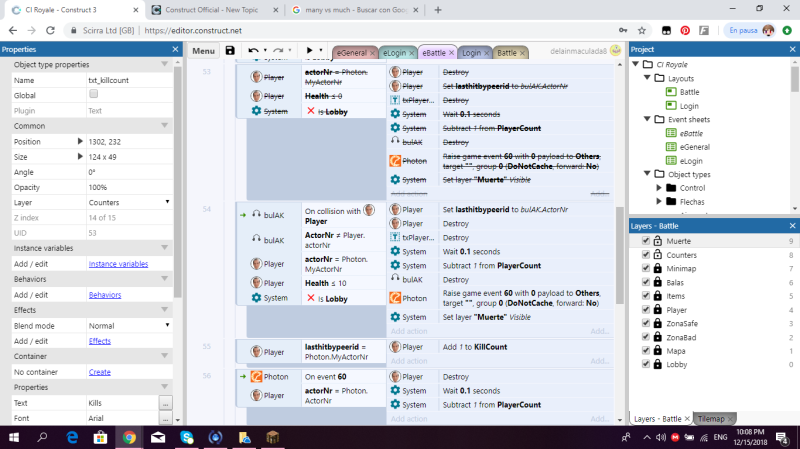Expand the Size property arrow
Screen dimensions: 800x449
tap(80, 156)
